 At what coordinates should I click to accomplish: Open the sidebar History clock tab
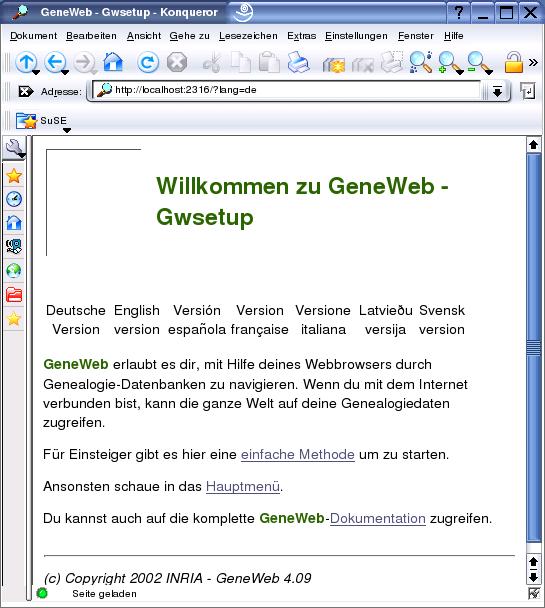[x=14, y=199]
